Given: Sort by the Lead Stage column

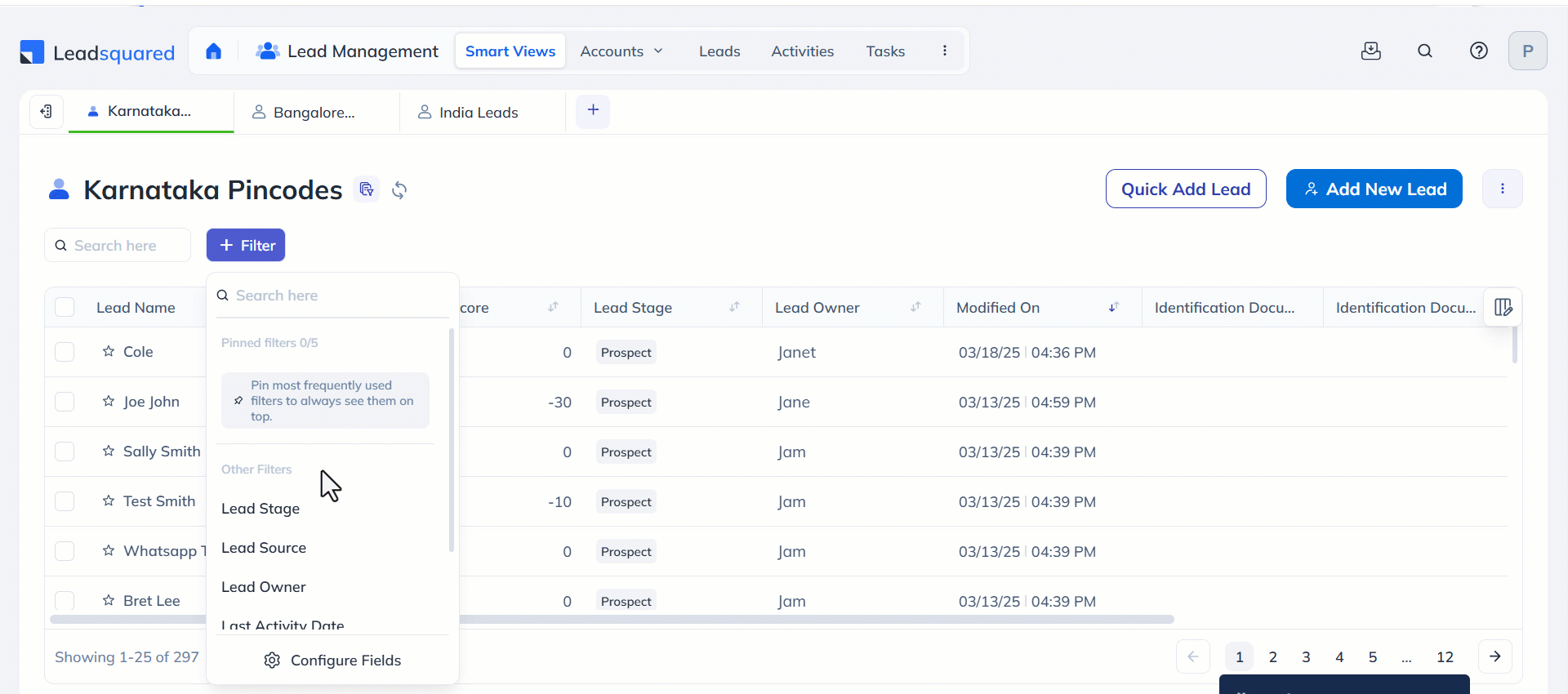Looking at the screenshot, I should 734,307.
